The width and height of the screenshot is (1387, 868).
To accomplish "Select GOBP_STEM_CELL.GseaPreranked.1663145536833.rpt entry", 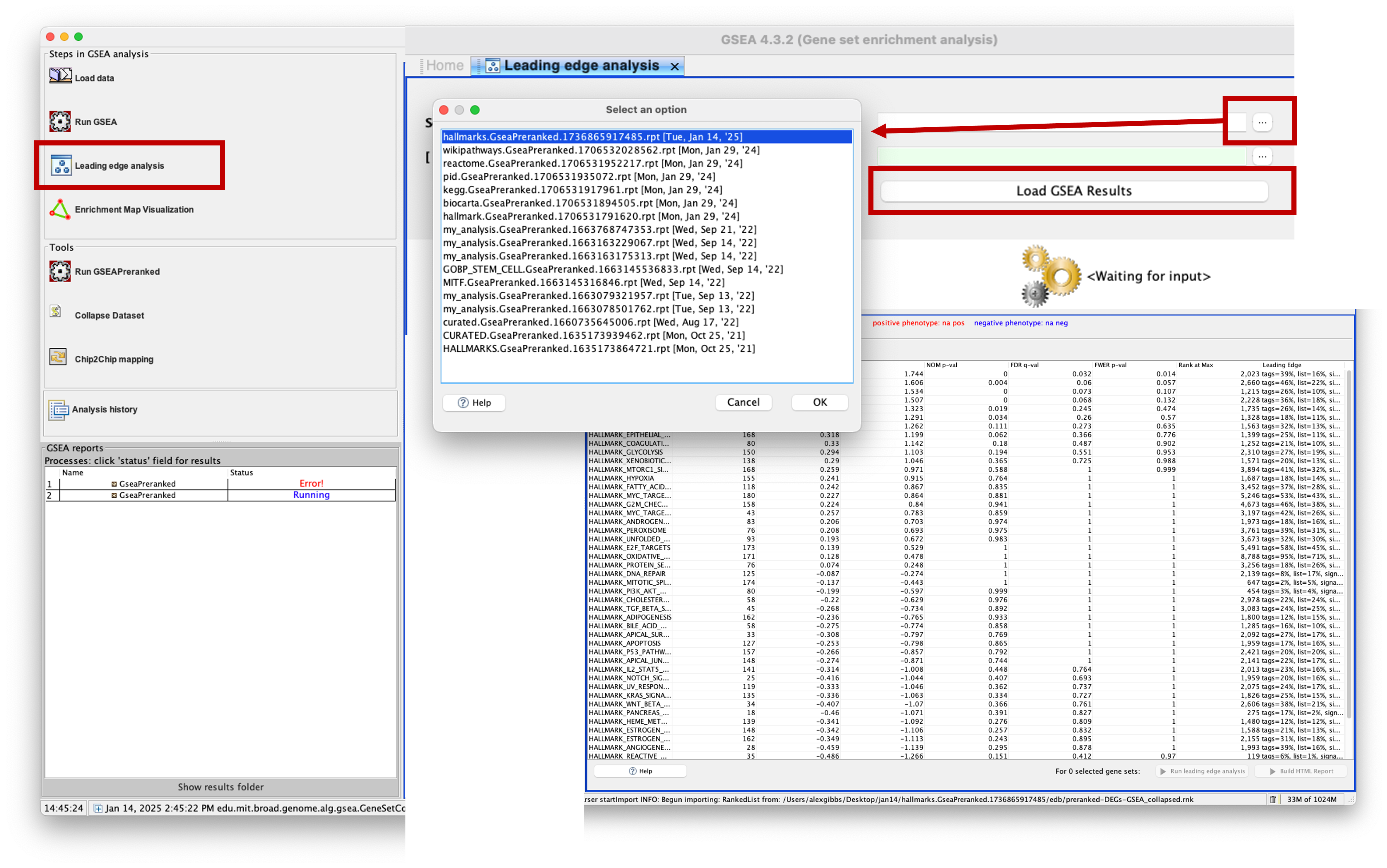I will coord(646,269).
